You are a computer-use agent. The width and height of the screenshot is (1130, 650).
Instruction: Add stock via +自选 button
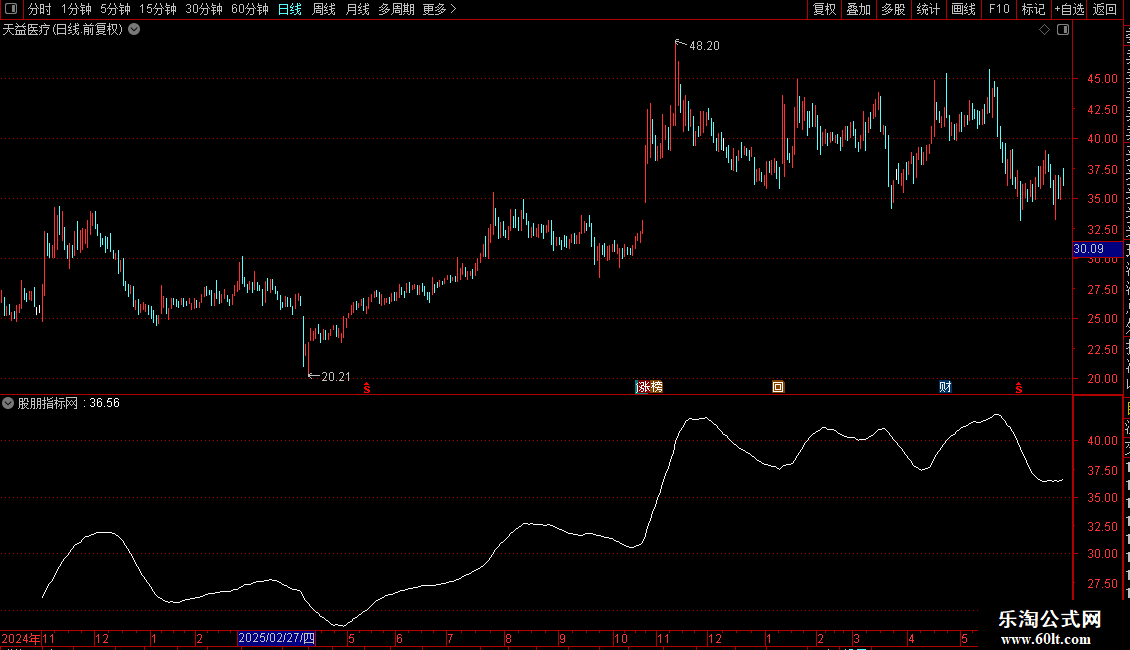[x=1069, y=9]
